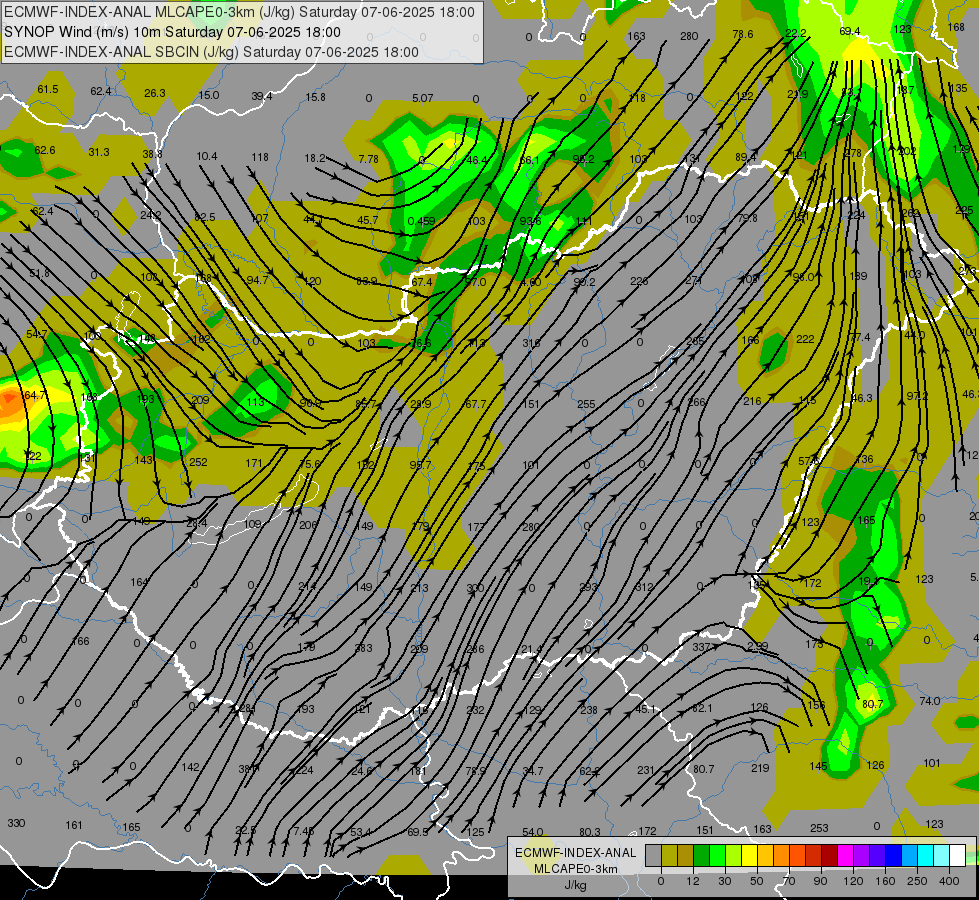Click the J/kg unit label in the legend

[576, 885]
